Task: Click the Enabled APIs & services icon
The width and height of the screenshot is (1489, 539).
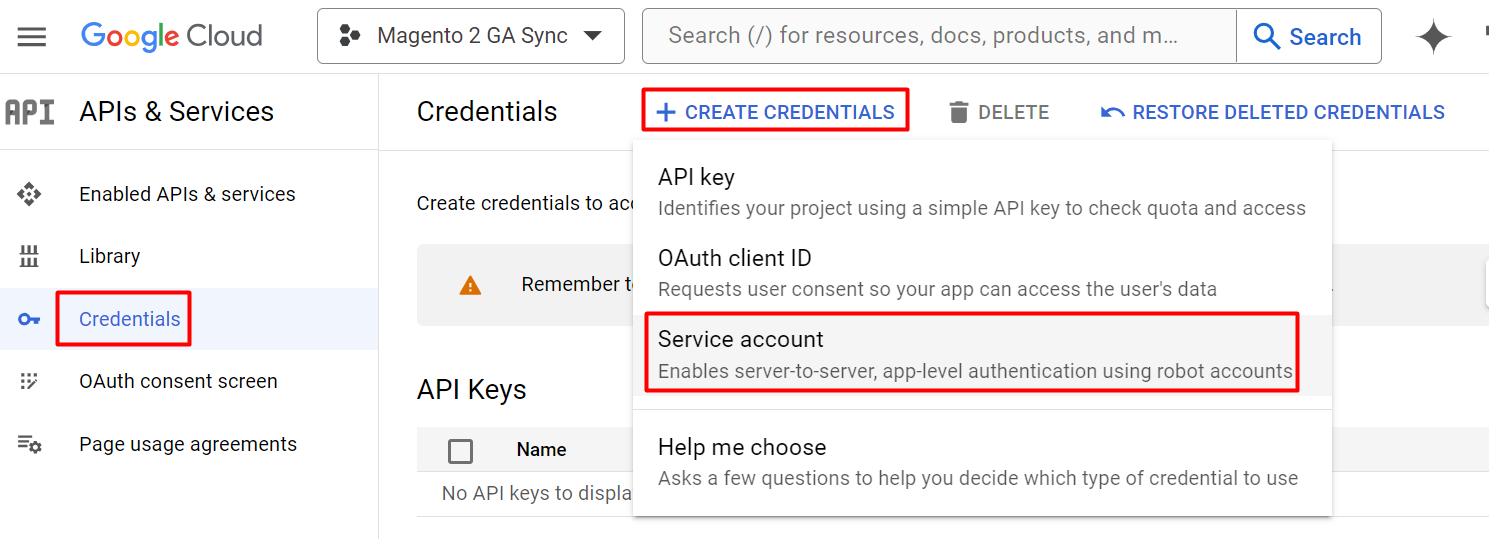Action: pos(30,194)
